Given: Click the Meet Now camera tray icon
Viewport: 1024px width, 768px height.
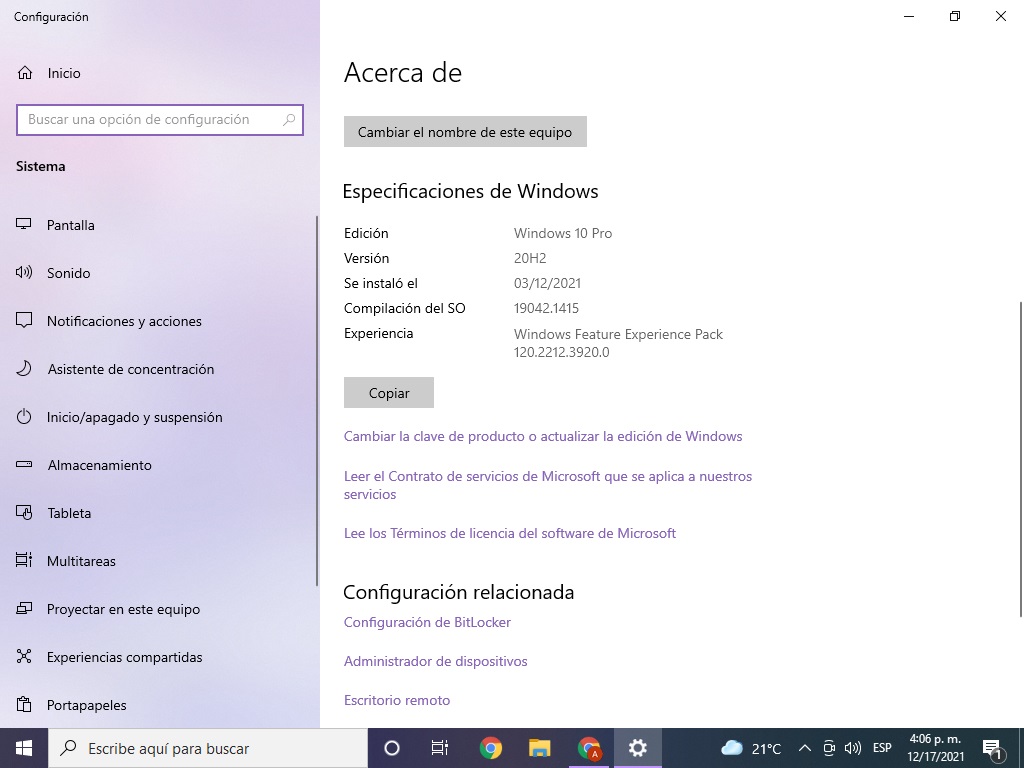Looking at the screenshot, I should [829, 748].
